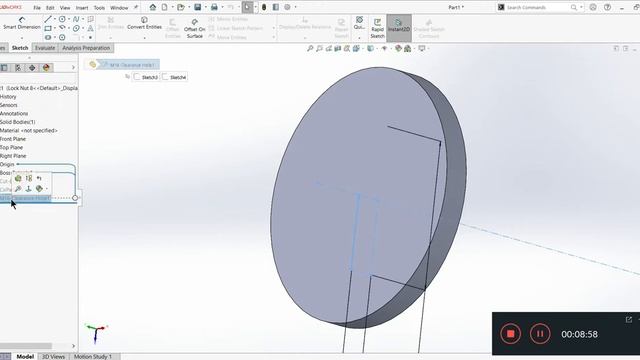Click the Zoom to Fit magnifier icon
The height and width of the screenshot is (360, 640).
[310, 48]
